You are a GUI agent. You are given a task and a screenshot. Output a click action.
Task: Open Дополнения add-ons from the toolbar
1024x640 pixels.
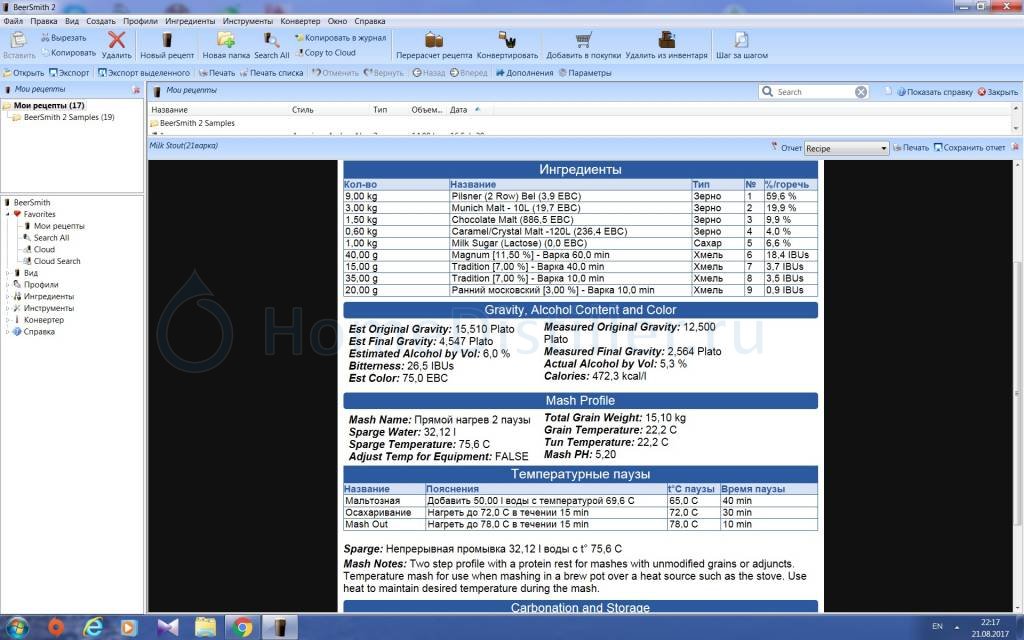click(x=524, y=73)
